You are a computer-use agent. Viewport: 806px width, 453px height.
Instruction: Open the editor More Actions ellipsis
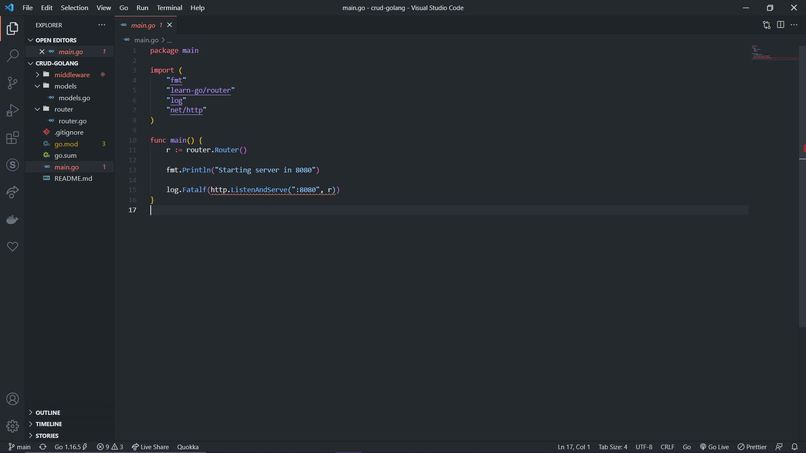tap(794, 25)
